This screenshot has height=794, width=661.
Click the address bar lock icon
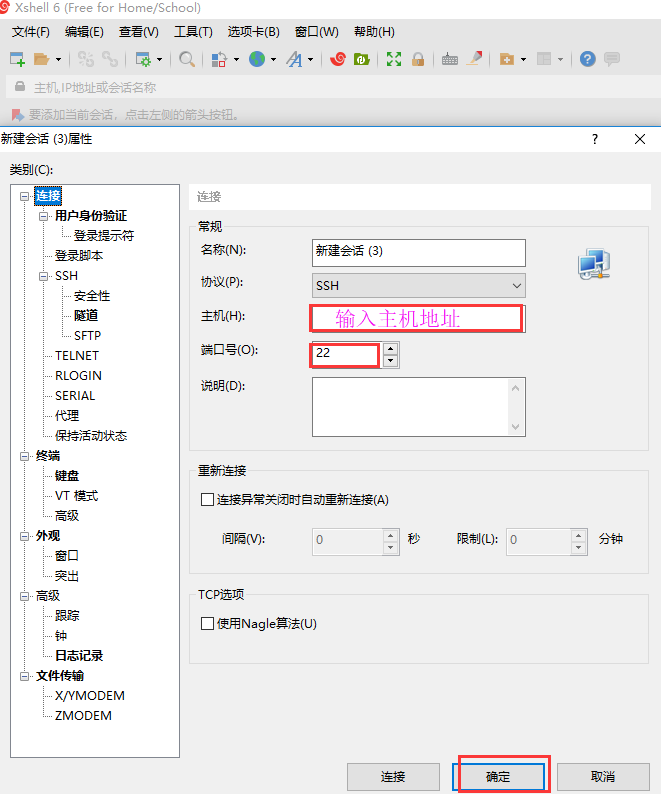pos(20,87)
